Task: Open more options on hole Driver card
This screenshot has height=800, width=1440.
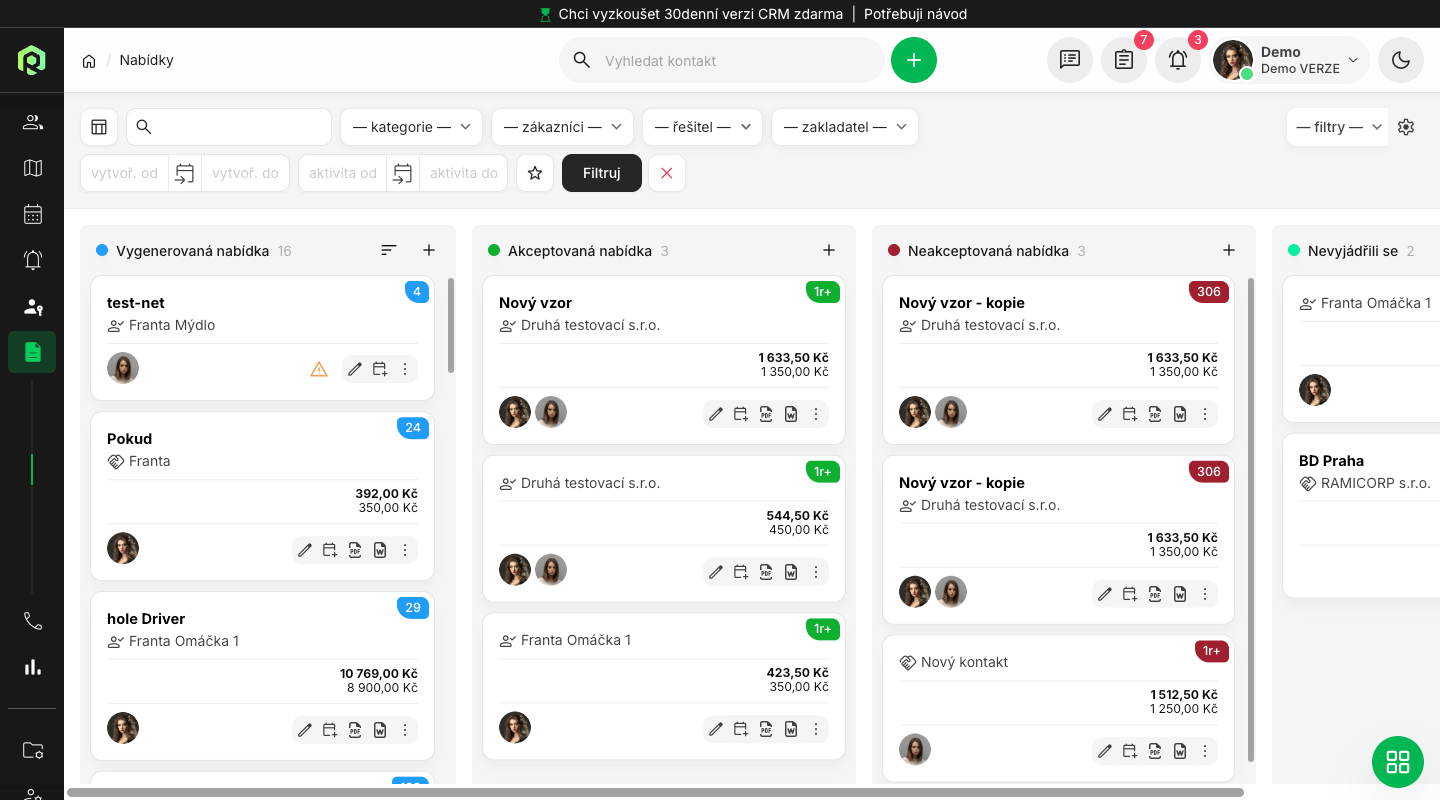Action: tap(405, 730)
